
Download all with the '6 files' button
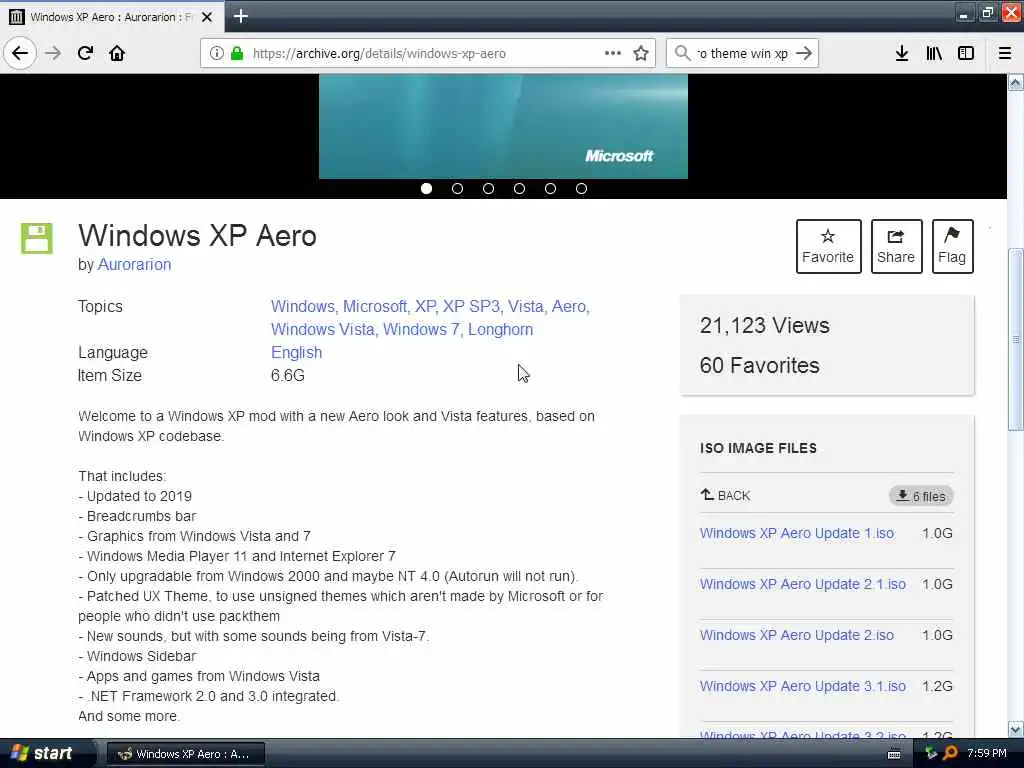coord(921,496)
